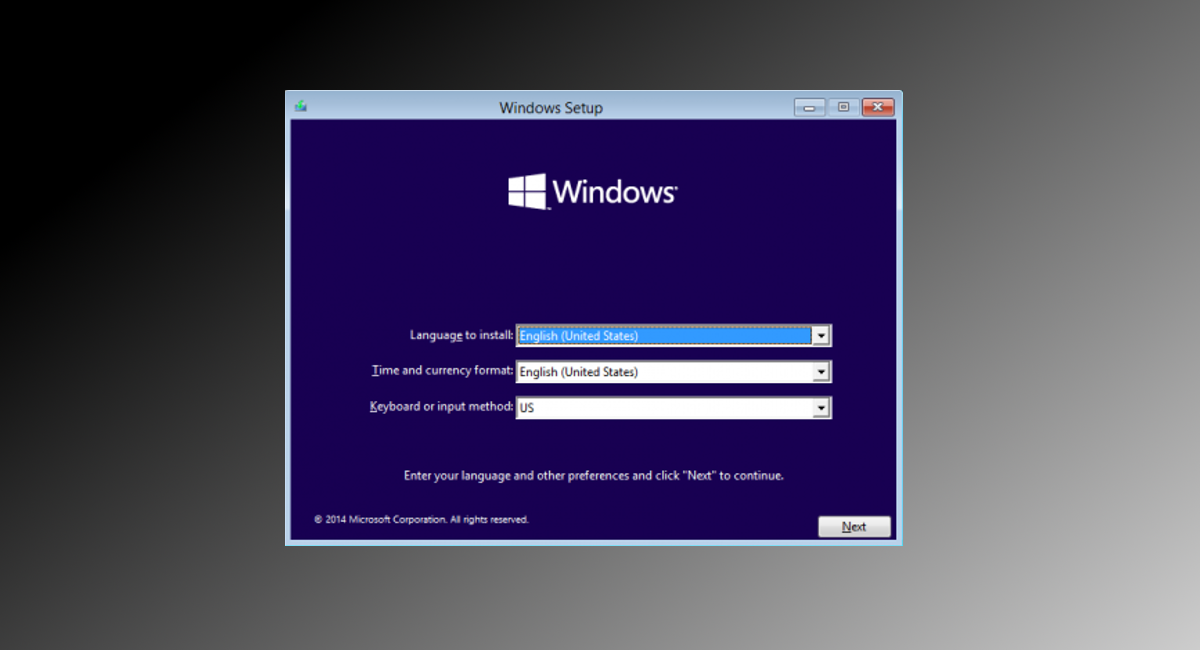1200x650 pixels.
Task: Click the "Keyboard or input method:" label
Action: [x=441, y=407]
